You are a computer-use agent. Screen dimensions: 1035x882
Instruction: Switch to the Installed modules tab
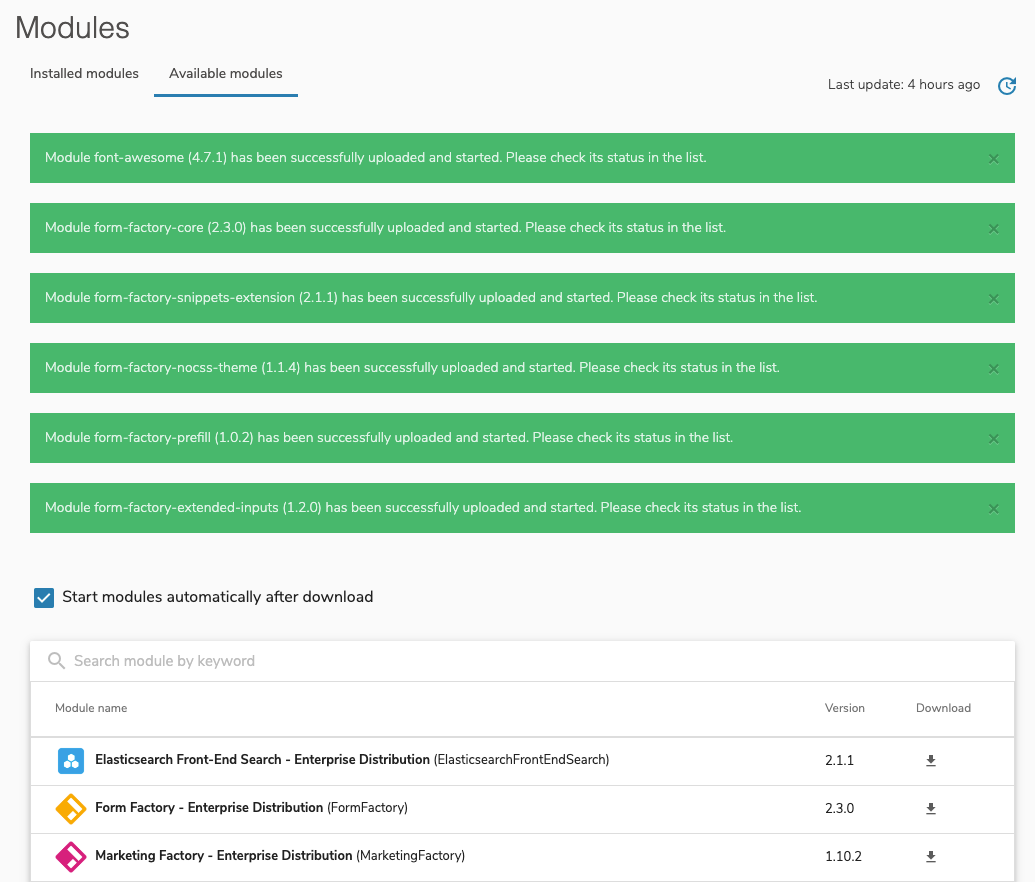pos(84,73)
